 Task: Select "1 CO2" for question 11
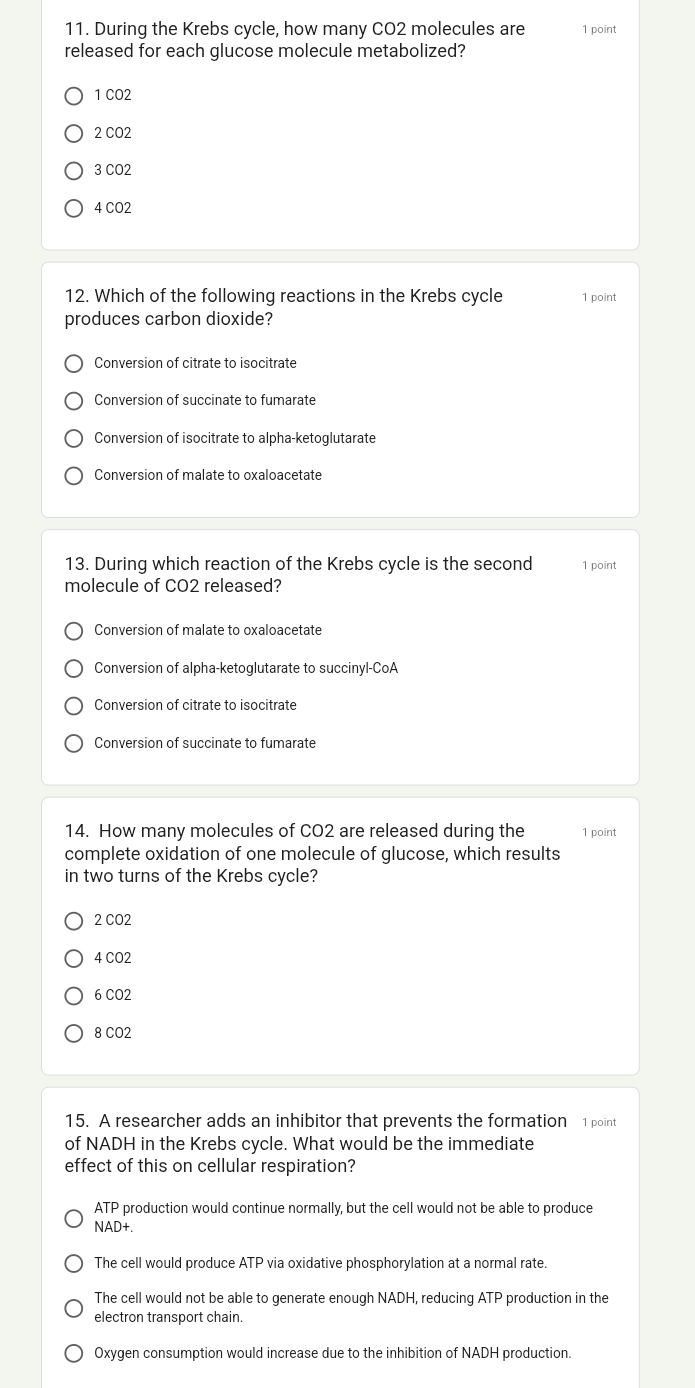coord(73,95)
